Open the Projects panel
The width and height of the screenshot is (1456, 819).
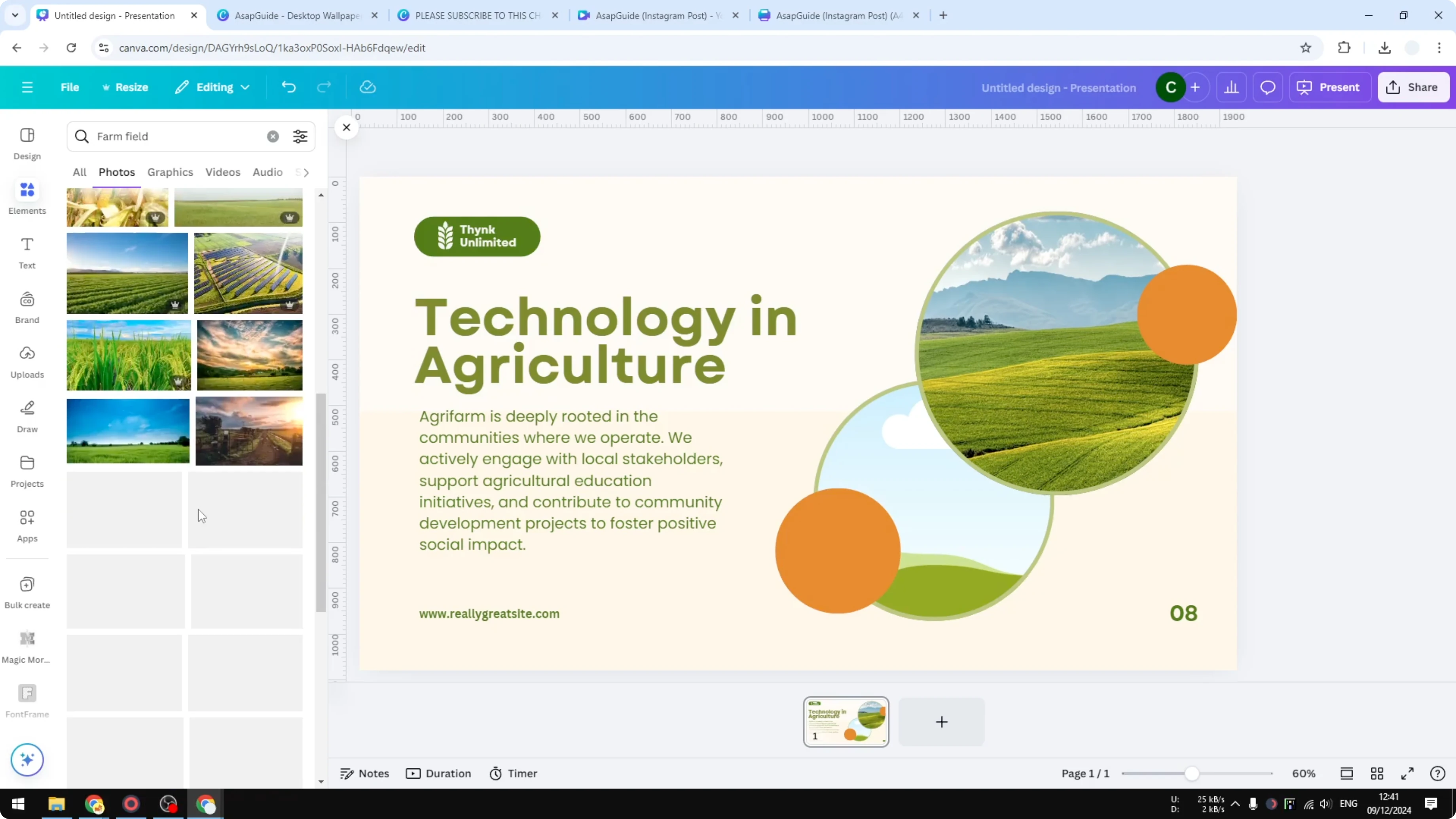tap(27, 470)
